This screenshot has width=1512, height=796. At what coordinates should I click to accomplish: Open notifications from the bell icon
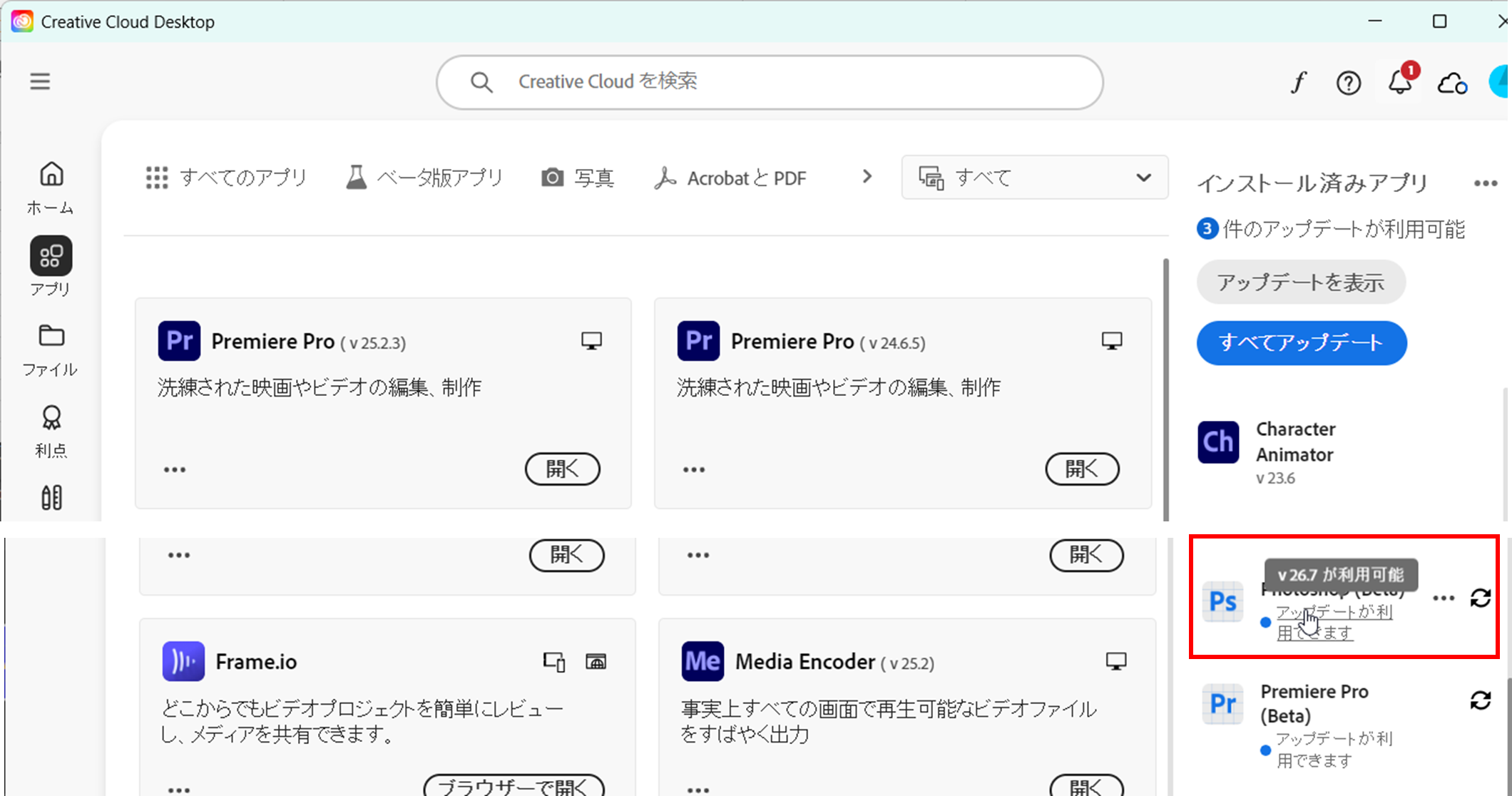[x=1399, y=81]
